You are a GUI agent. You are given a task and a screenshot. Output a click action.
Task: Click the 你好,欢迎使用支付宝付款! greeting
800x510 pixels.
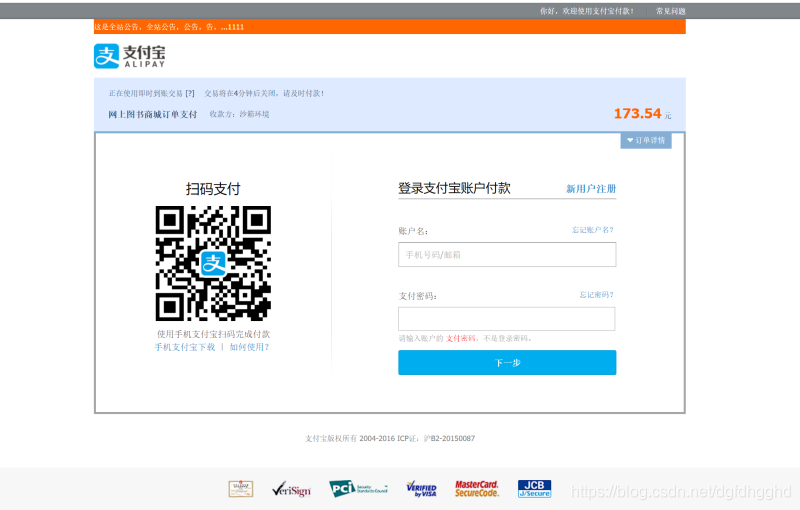587,11
